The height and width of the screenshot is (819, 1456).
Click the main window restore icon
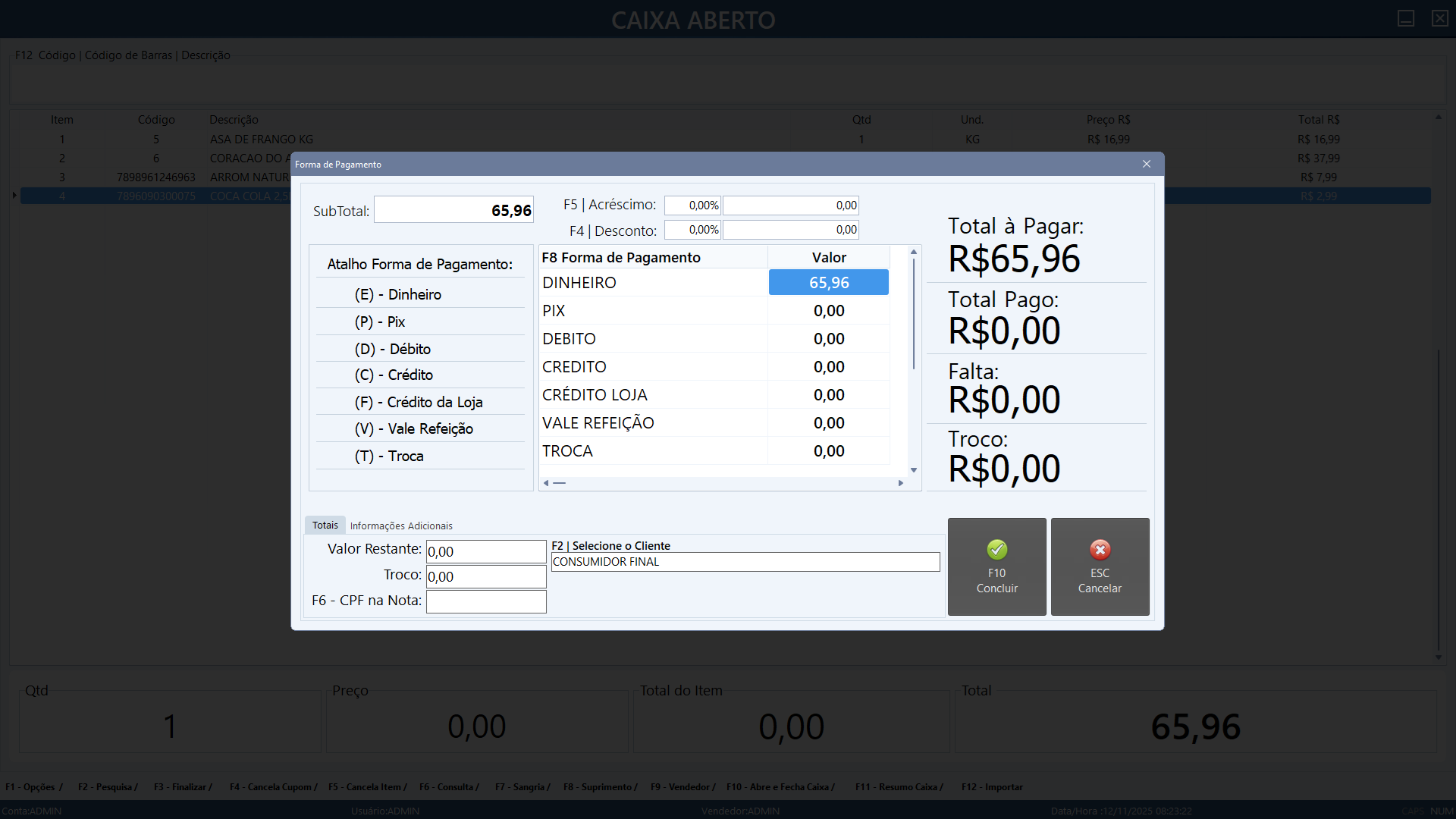(x=1405, y=18)
